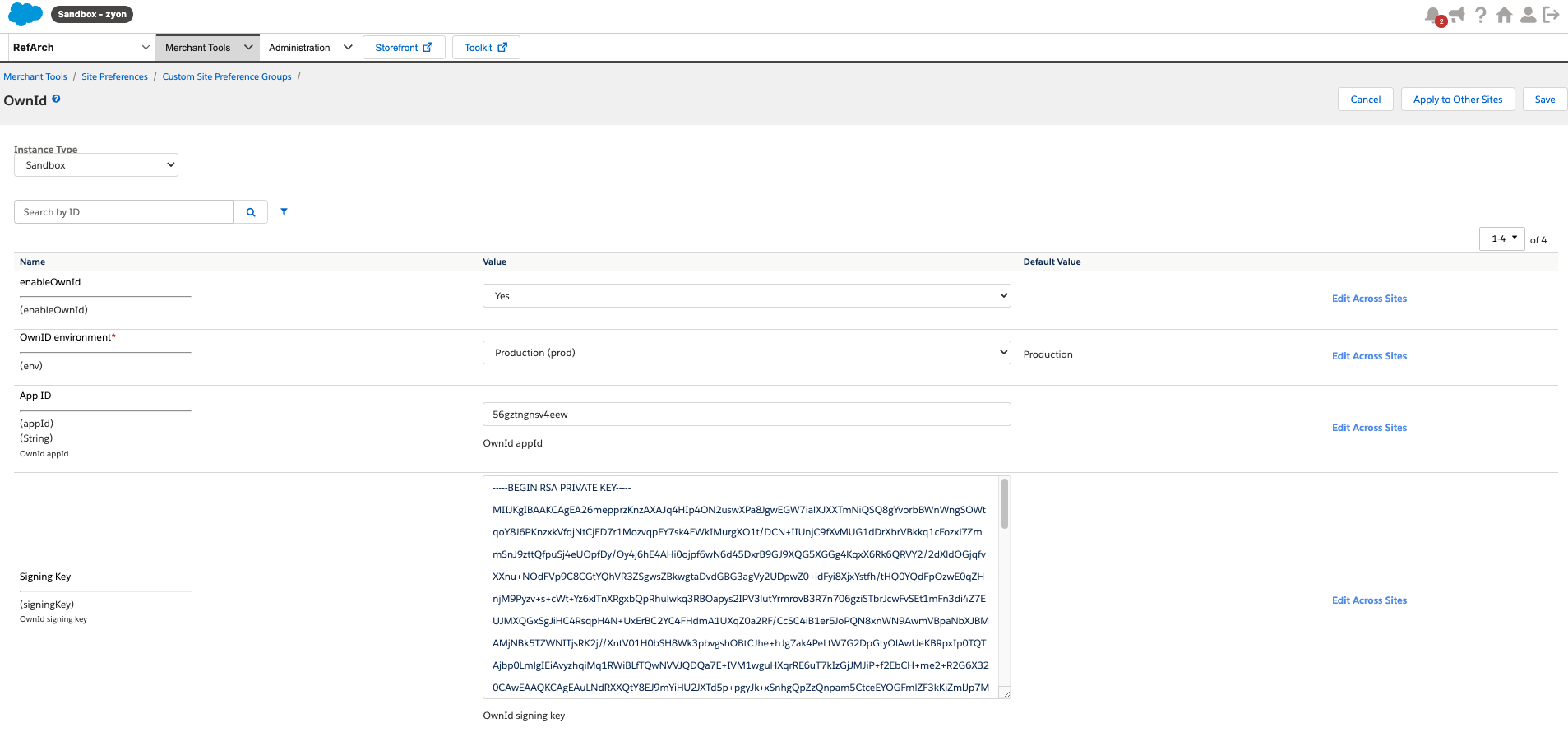
Task: Open help question mark icon in header
Action: point(1481,15)
